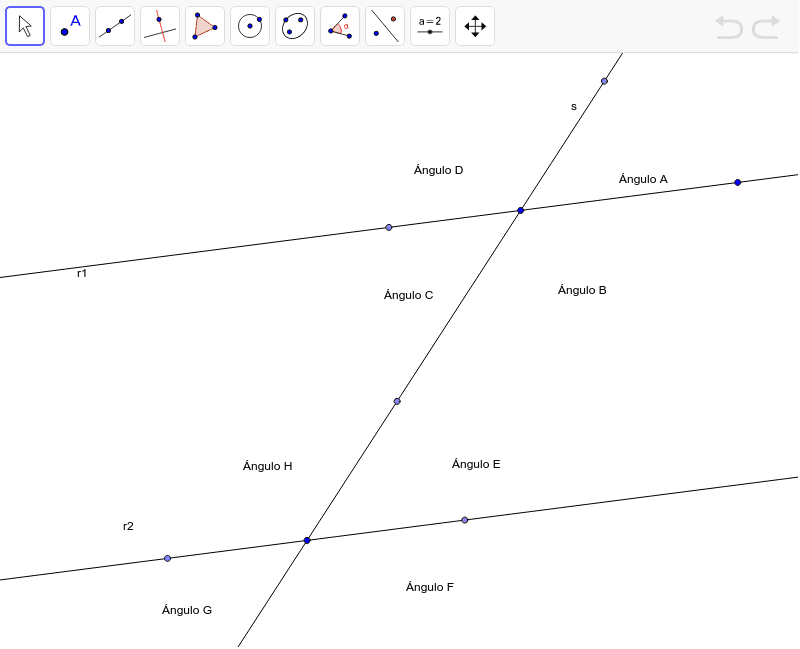This screenshot has height=649, width=800.
Task: Activate Move Graphics View tool
Action: [x=474, y=26]
